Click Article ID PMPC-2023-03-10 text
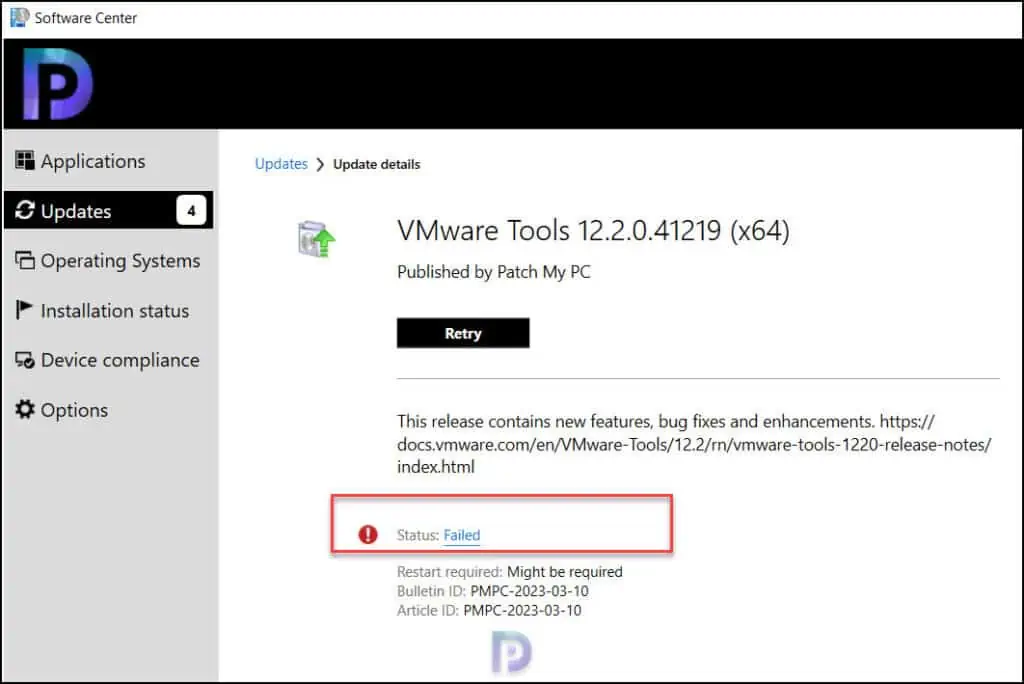 488,610
